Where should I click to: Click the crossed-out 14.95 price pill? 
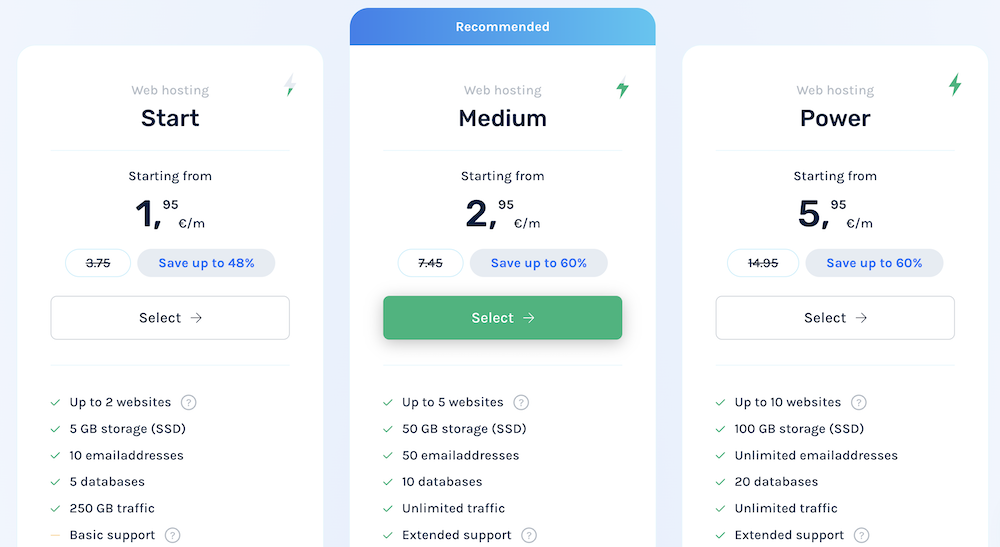763,263
